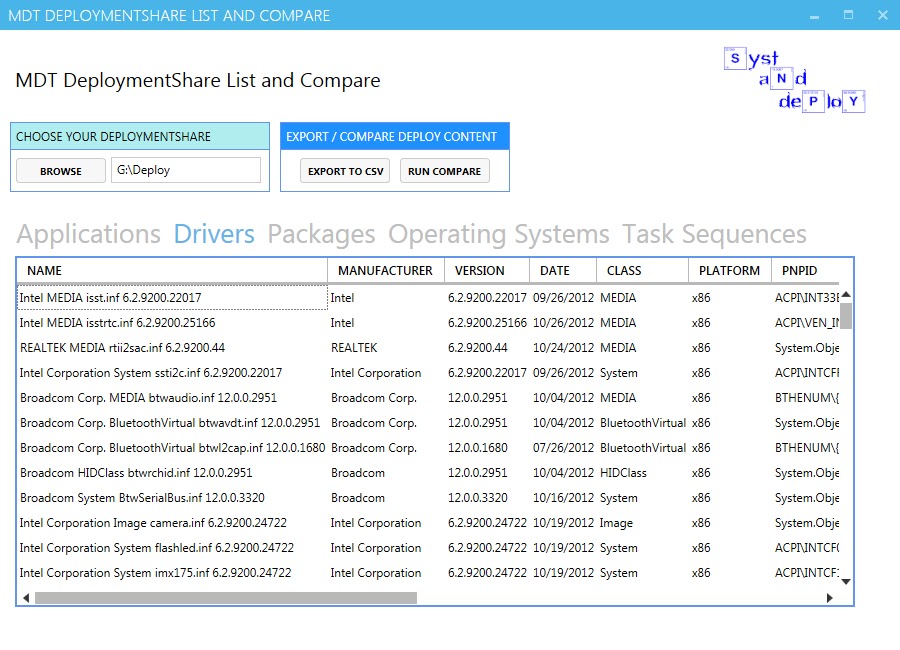Switch to the Applications tab

pos(88,233)
